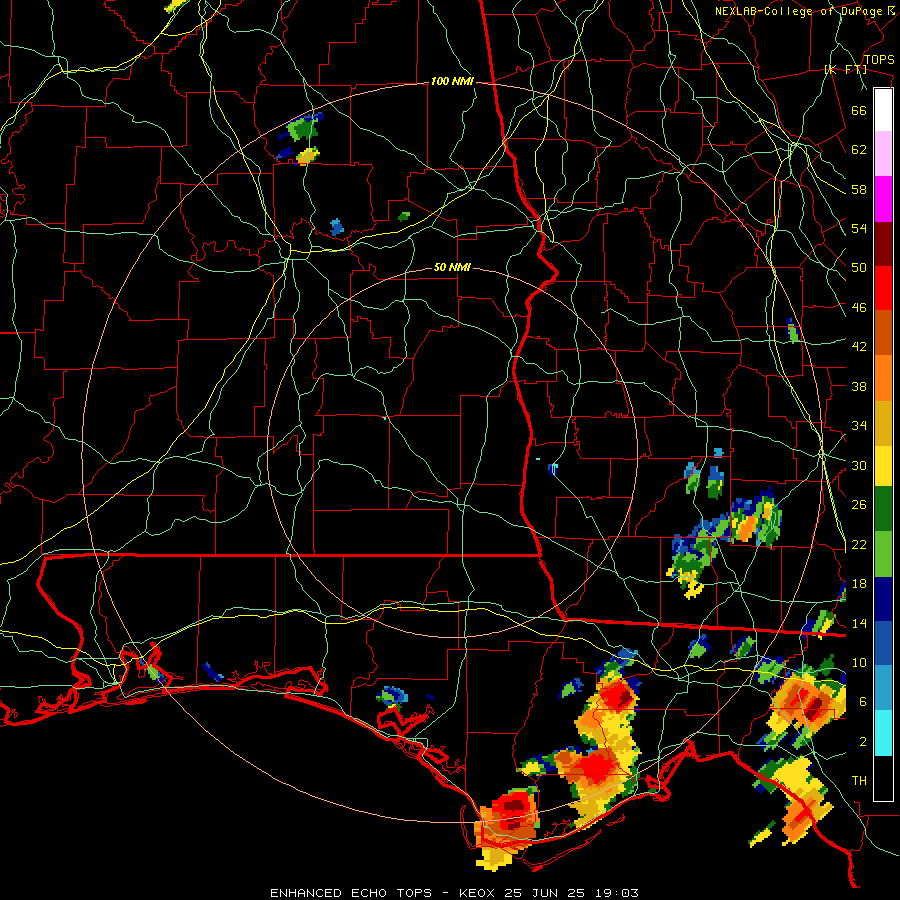The width and height of the screenshot is (900, 900).
Task: Click the 'ENHANCED ECHO TOPS' title text
Action: click(x=351, y=893)
